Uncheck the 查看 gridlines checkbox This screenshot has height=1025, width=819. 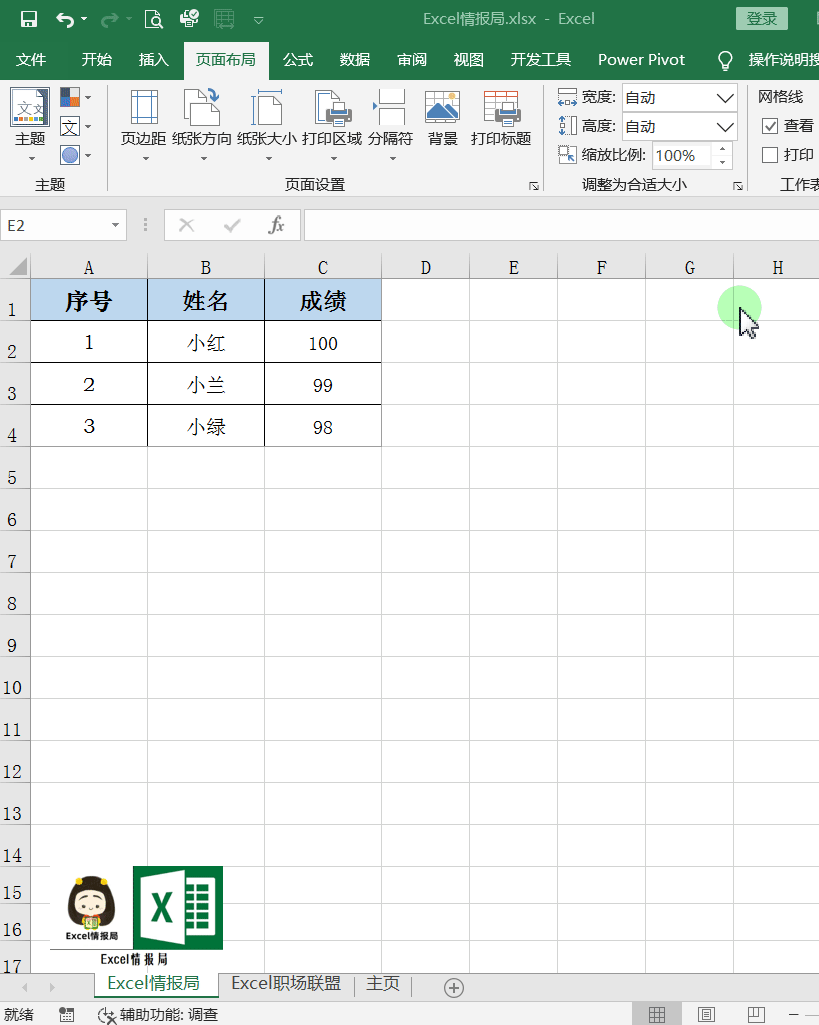[770, 126]
